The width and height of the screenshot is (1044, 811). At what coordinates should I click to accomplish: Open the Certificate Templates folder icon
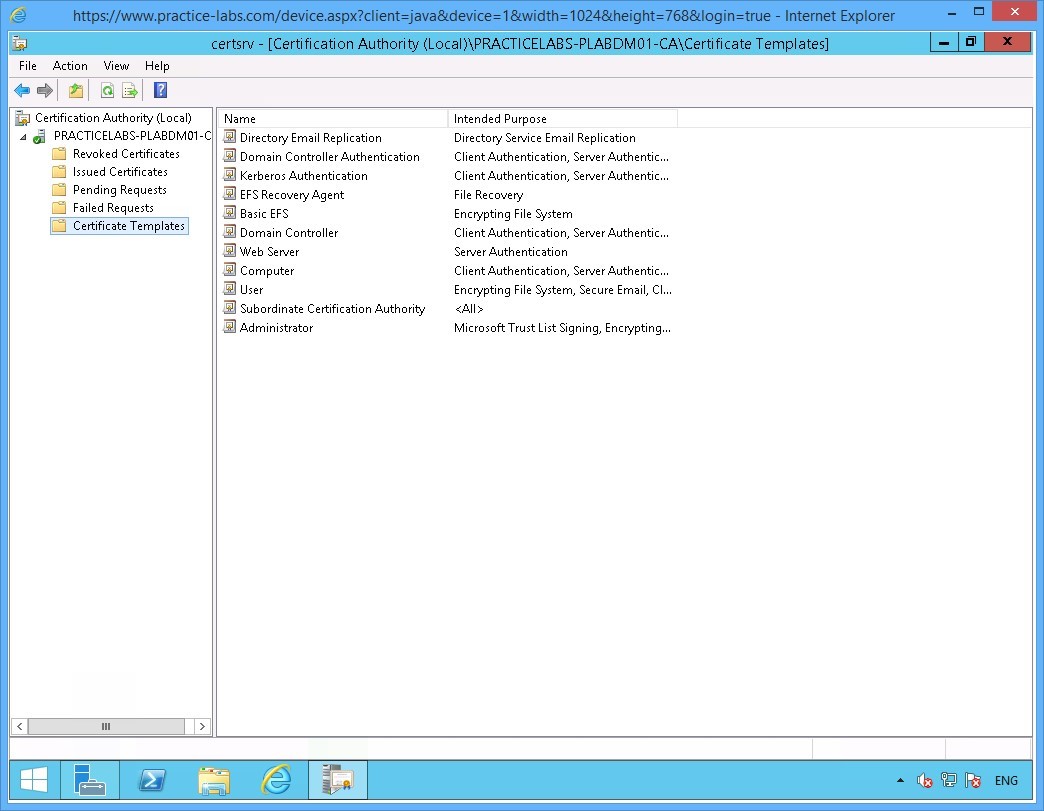pos(59,226)
